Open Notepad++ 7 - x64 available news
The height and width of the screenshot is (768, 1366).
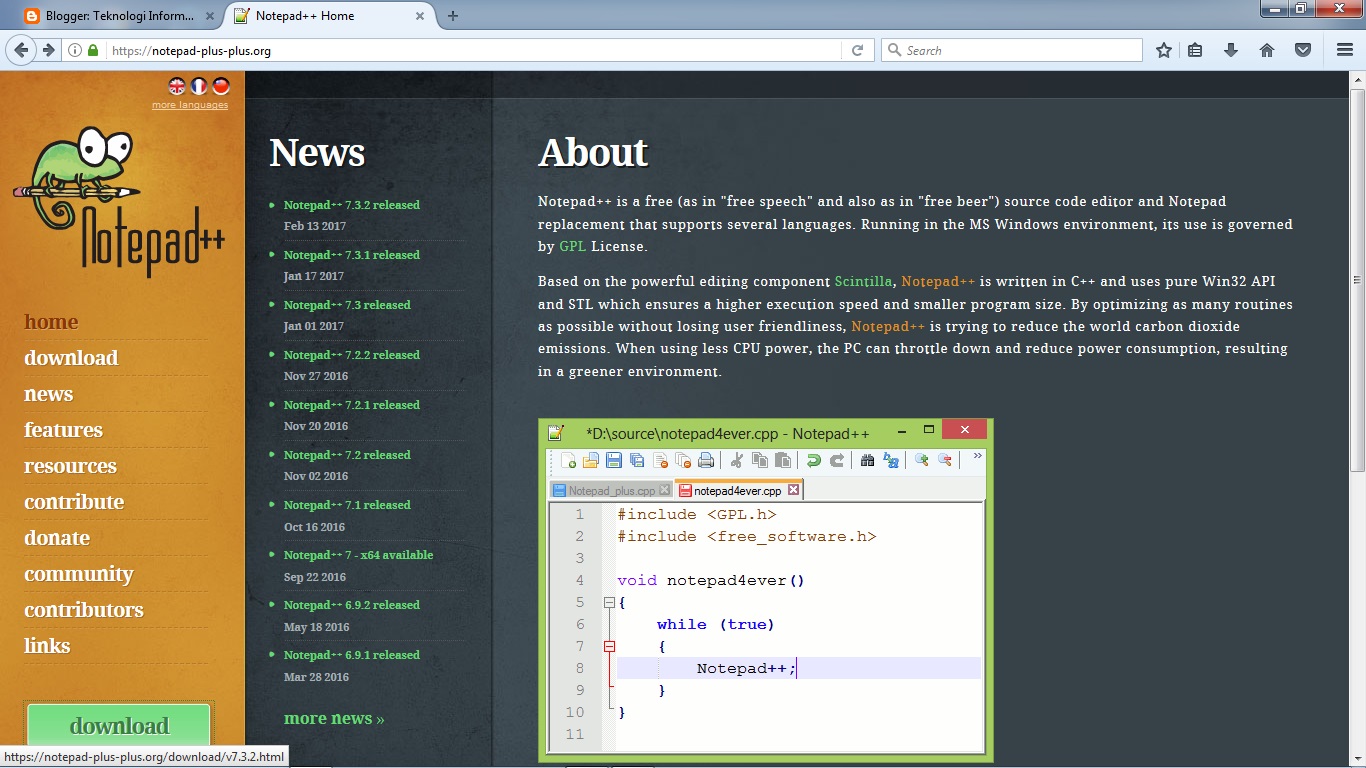pos(359,555)
